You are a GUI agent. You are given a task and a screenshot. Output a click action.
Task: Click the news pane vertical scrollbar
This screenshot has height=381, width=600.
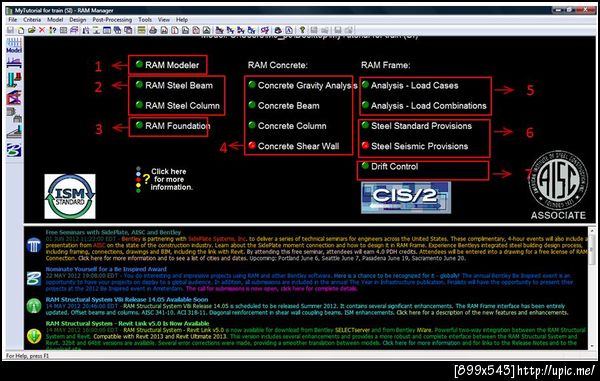[592, 288]
